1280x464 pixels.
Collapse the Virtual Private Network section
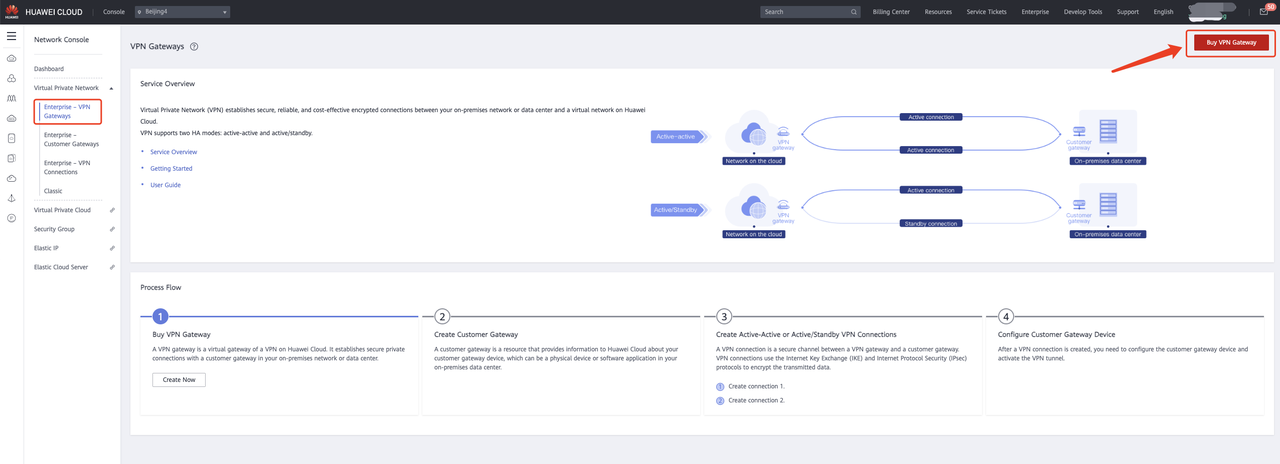tap(111, 88)
